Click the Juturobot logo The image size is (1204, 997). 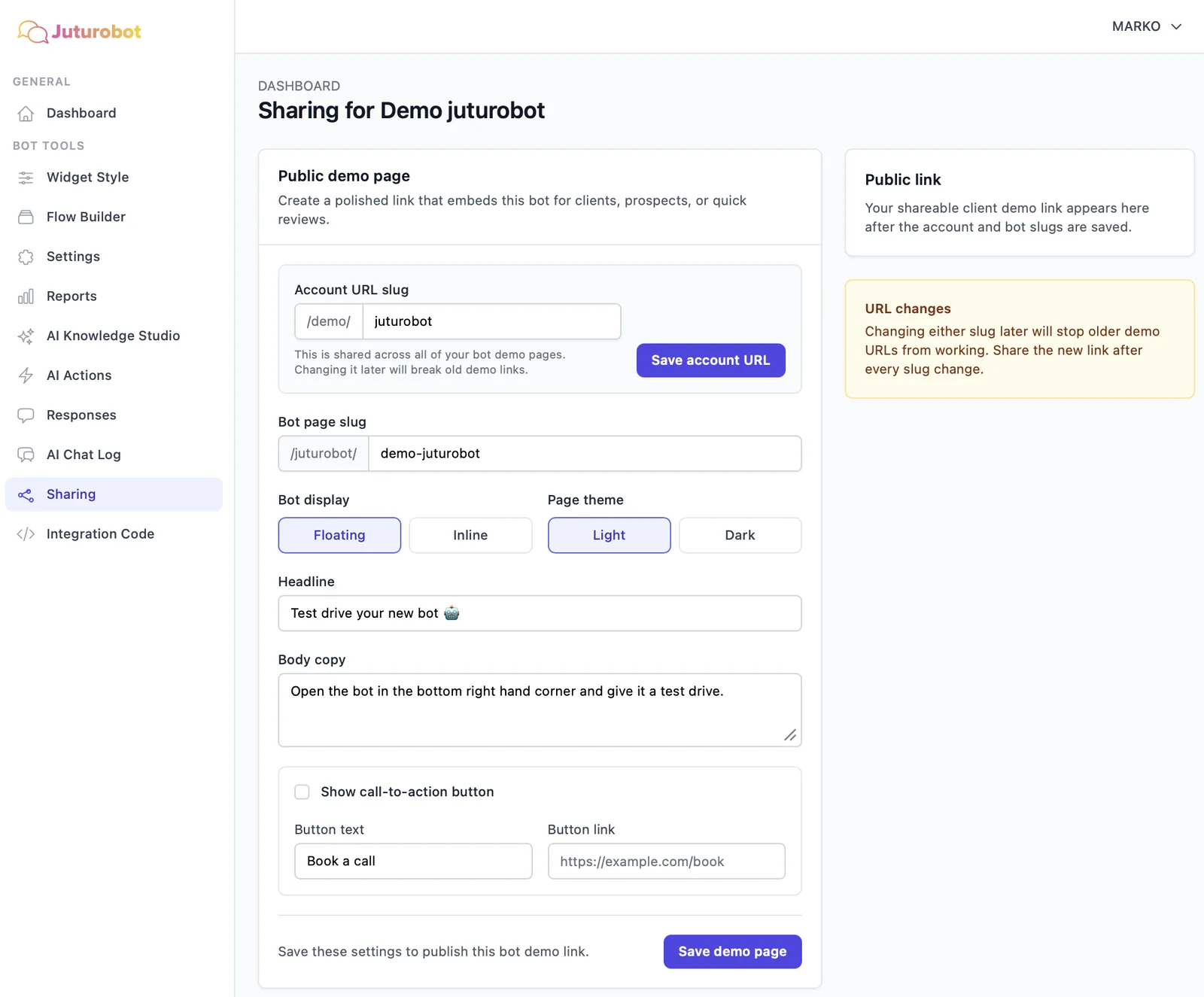coord(79,32)
